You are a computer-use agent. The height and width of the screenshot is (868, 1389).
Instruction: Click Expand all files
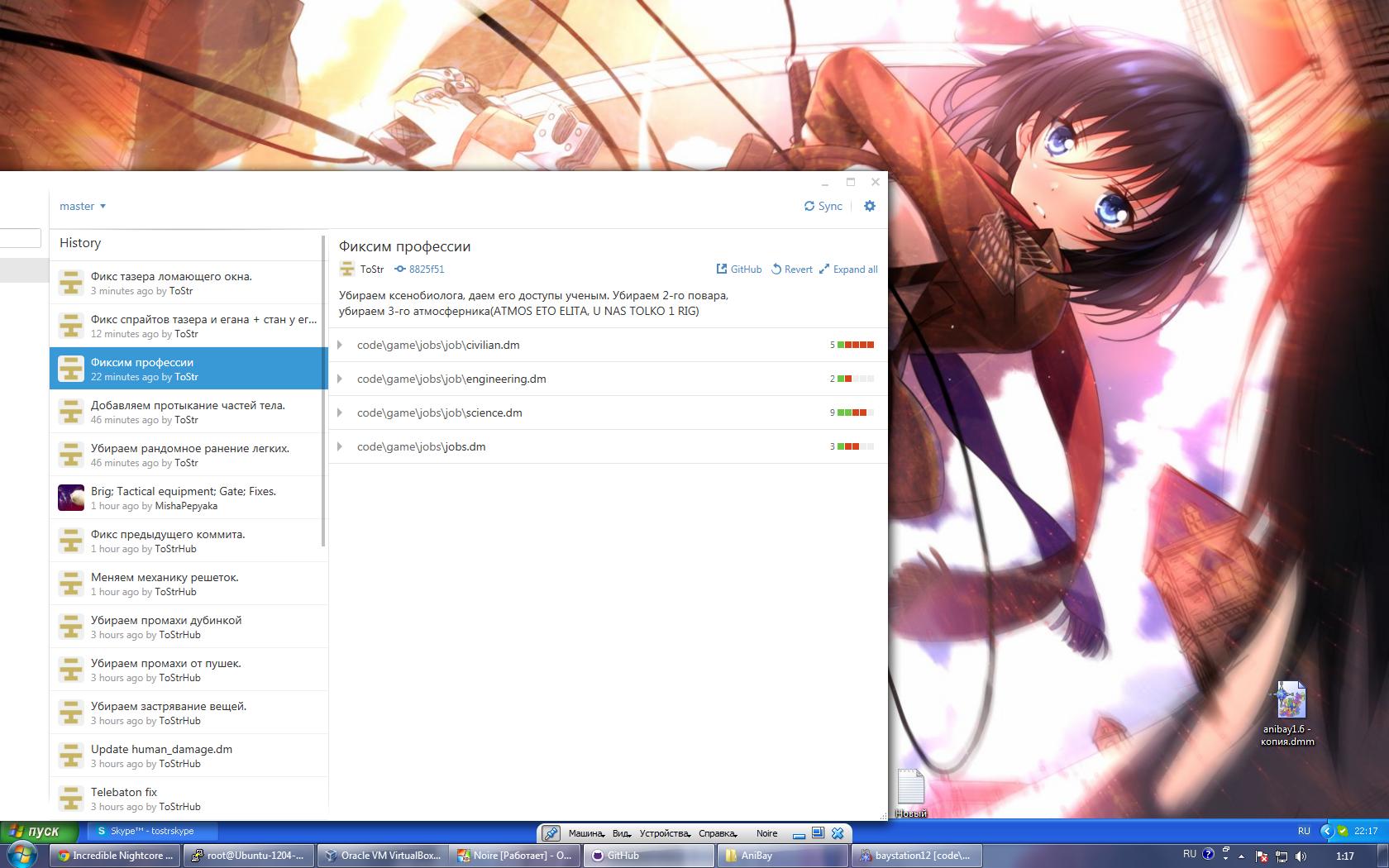pyautogui.click(x=848, y=269)
